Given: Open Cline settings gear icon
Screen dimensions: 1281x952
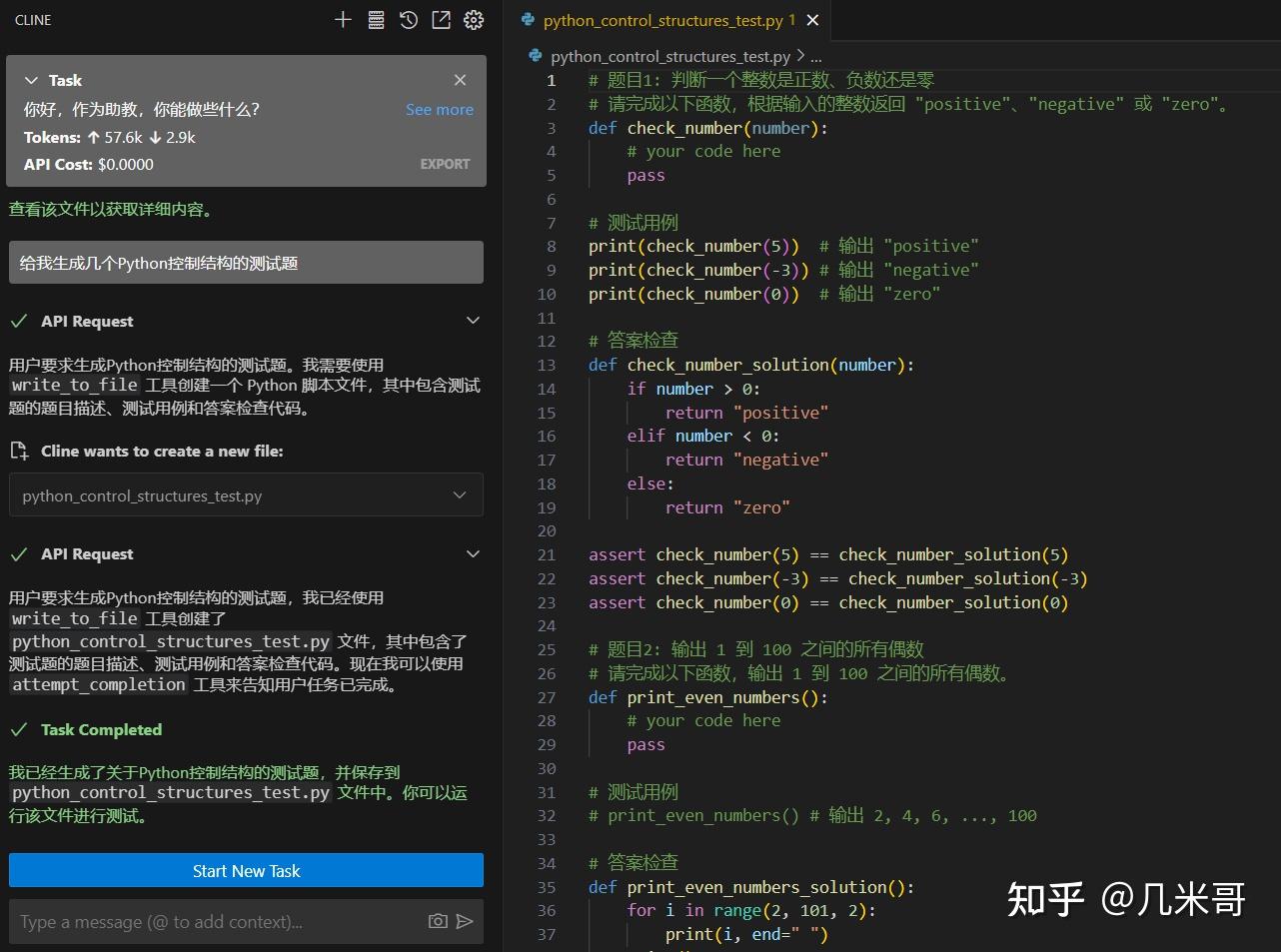Looking at the screenshot, I should pyautogui.click(x=474, y=19).
